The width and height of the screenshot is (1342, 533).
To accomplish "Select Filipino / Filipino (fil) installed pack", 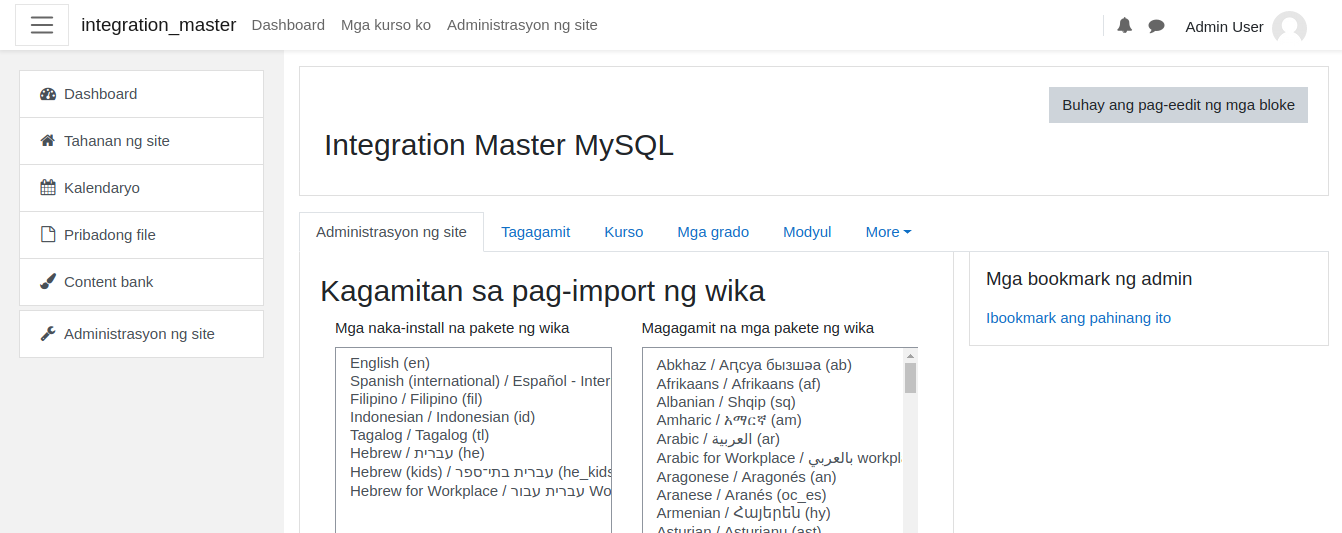I will [473, 399].
